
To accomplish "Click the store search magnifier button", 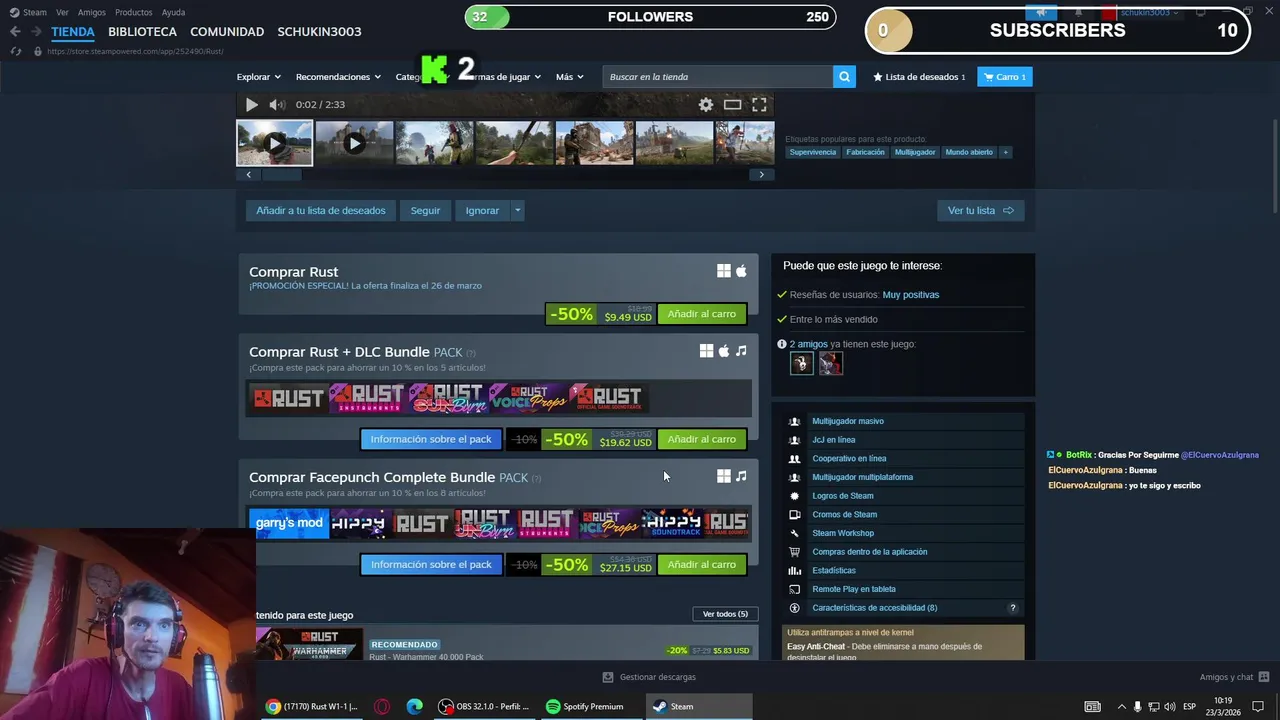I will coord(845,77).
